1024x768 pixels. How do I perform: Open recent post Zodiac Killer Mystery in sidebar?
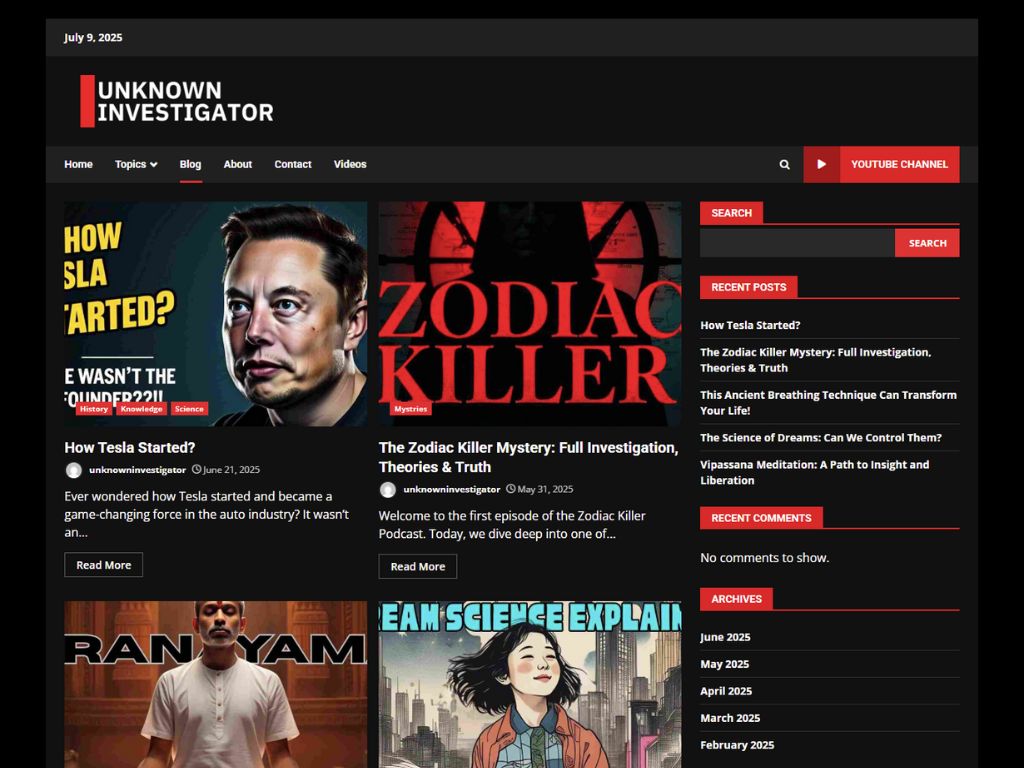click(816, 360)
